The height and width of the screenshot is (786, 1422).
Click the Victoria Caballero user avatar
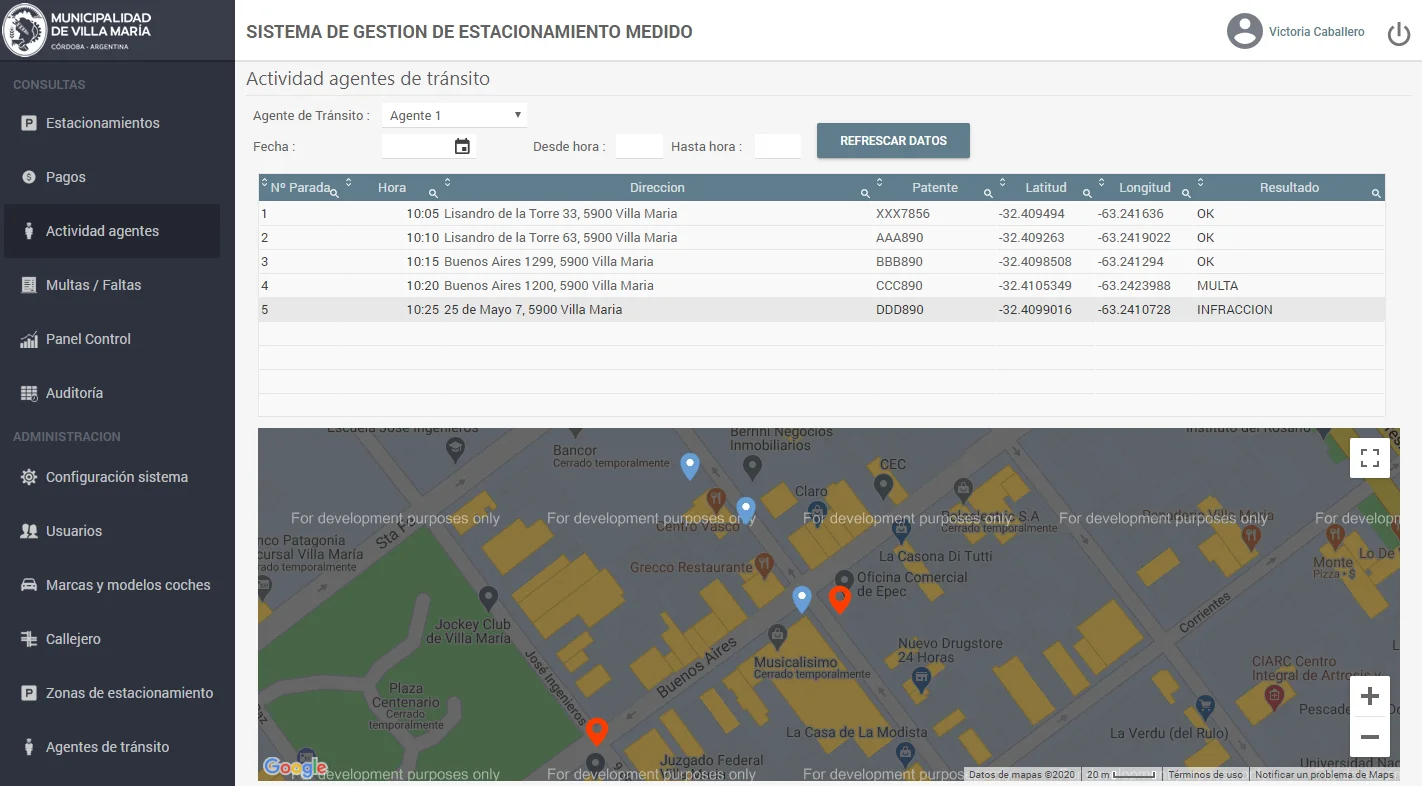1244,31
